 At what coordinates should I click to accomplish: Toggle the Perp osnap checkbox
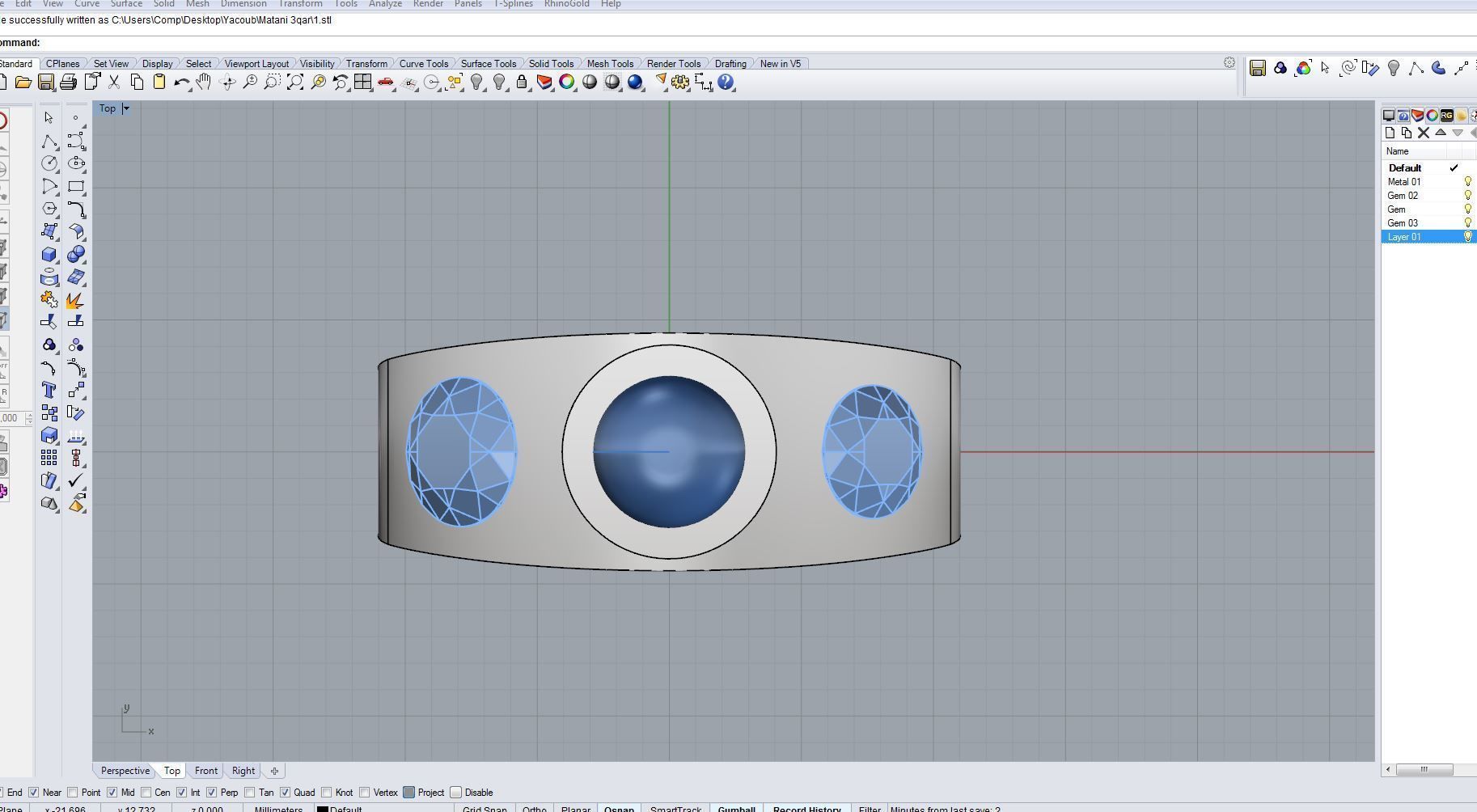211,793
